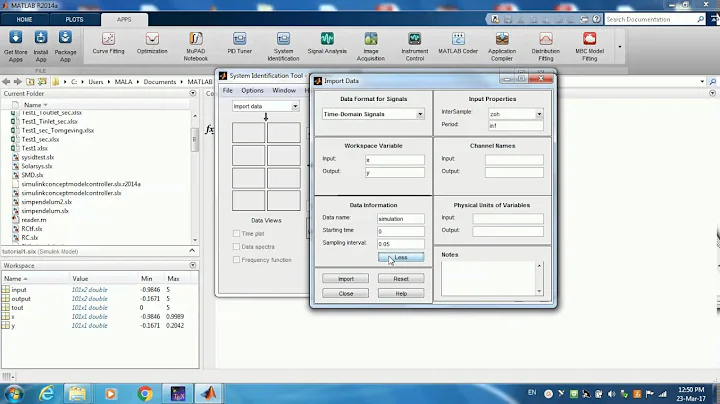The height and width of the screenshot is (404, 720).
Task: Open MBC Model Fitting app
Action: pos(590,46)
